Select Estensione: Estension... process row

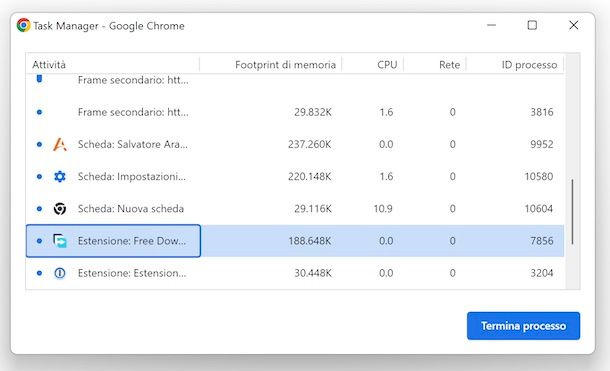click(295, 273)
